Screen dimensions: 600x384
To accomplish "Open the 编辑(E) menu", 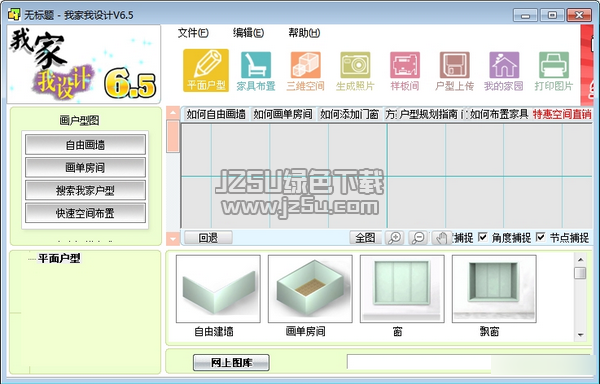I will pos(248,33).
